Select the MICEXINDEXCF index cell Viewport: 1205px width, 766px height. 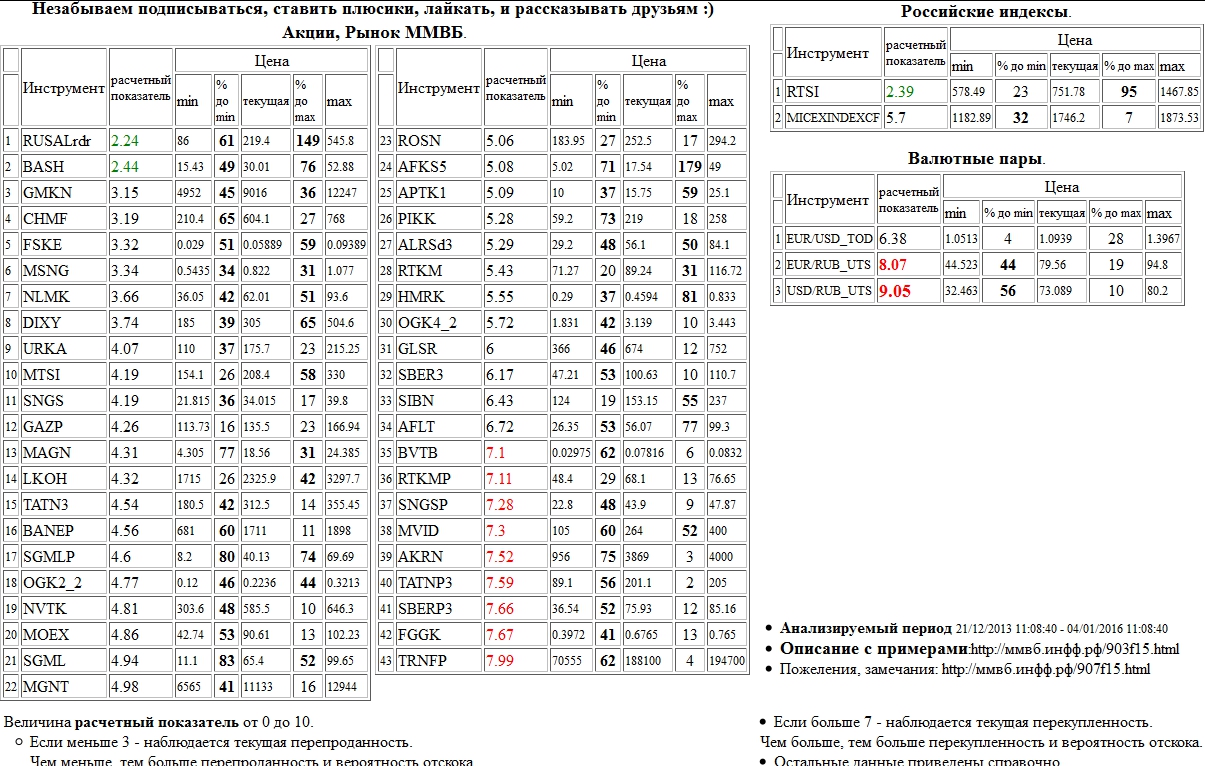tap(833, 117)
